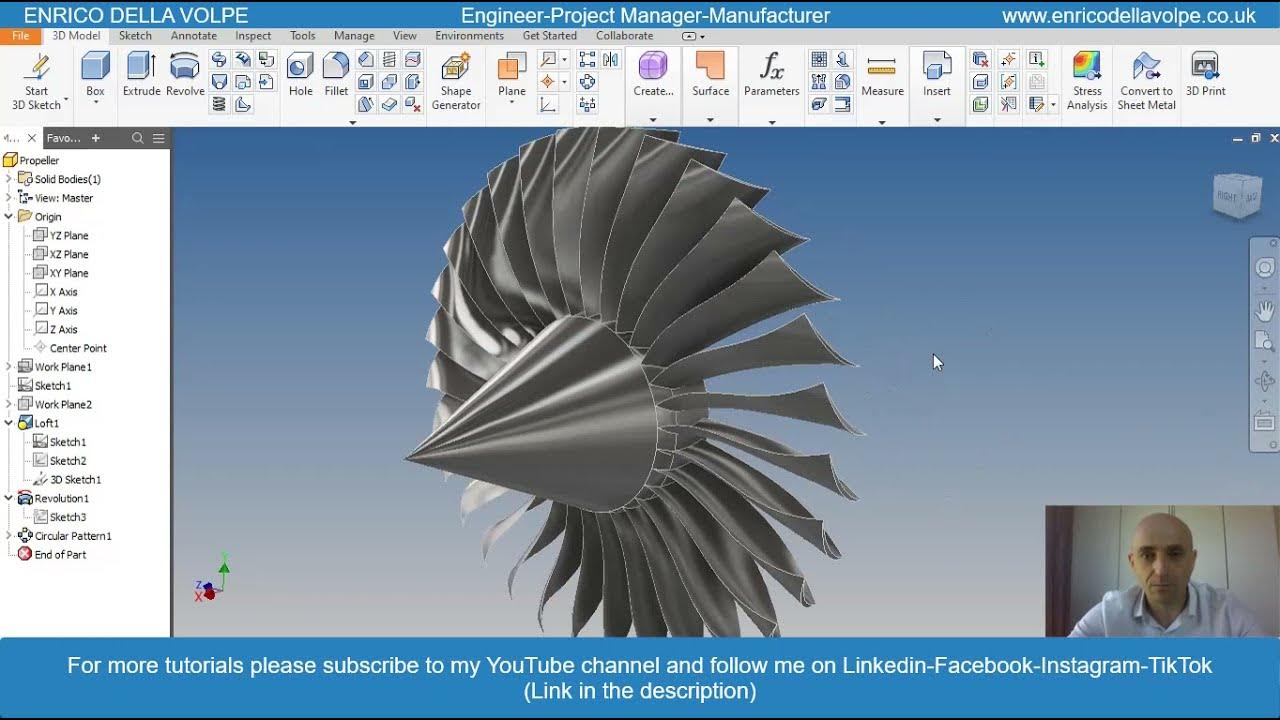Expand the Work Plane1 node
1280x720 pixels.
pyautogui.click(x=9, y=367)
